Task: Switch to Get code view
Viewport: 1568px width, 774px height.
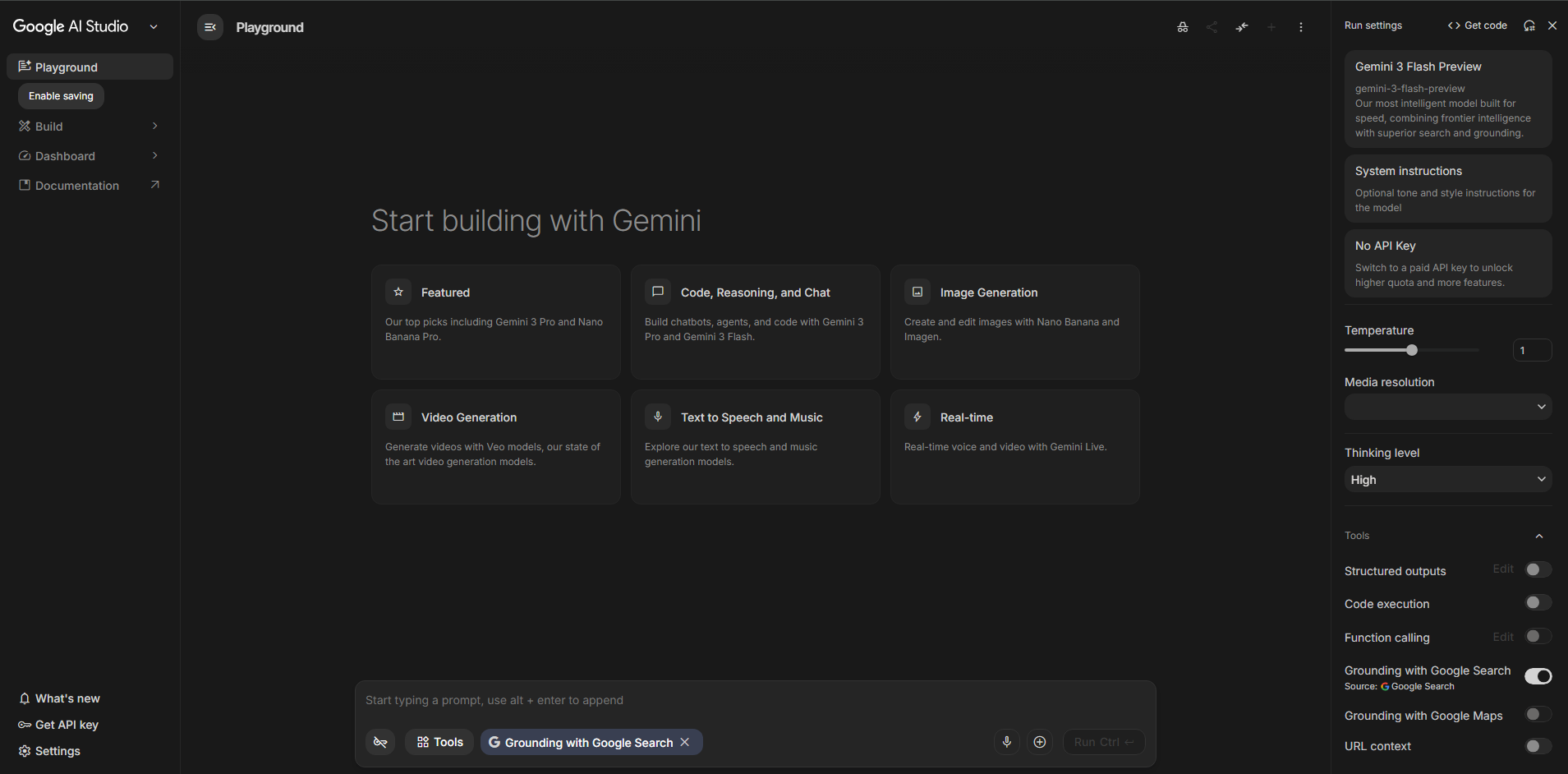Action: click(1476, 25)
